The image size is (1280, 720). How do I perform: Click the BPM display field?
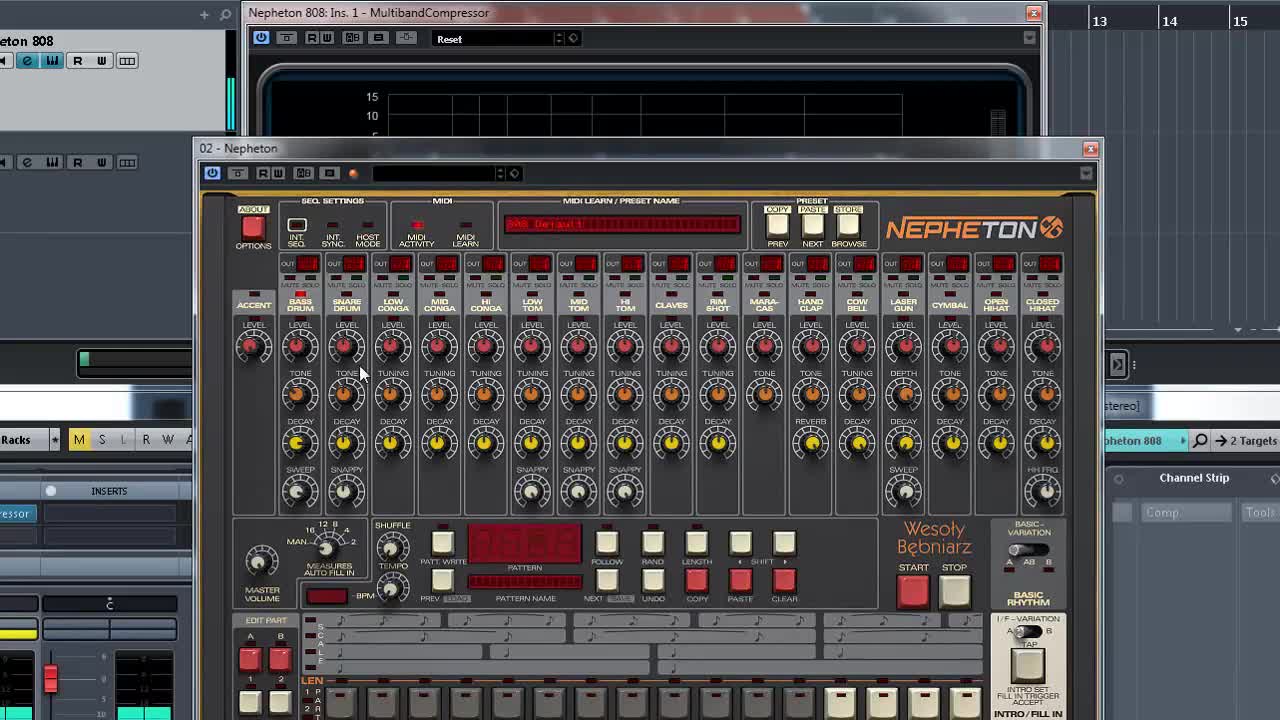pyautogui.click(x=327, y=596)
